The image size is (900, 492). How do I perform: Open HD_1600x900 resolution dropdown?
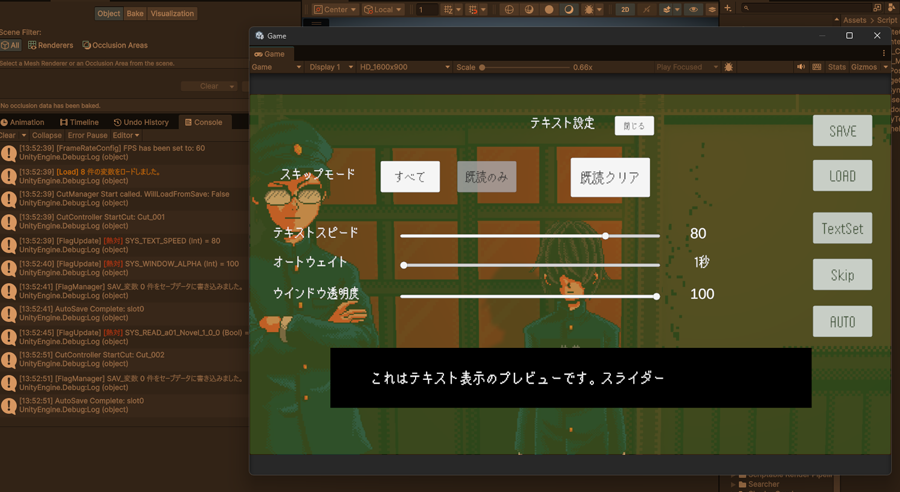coord(405,67)
